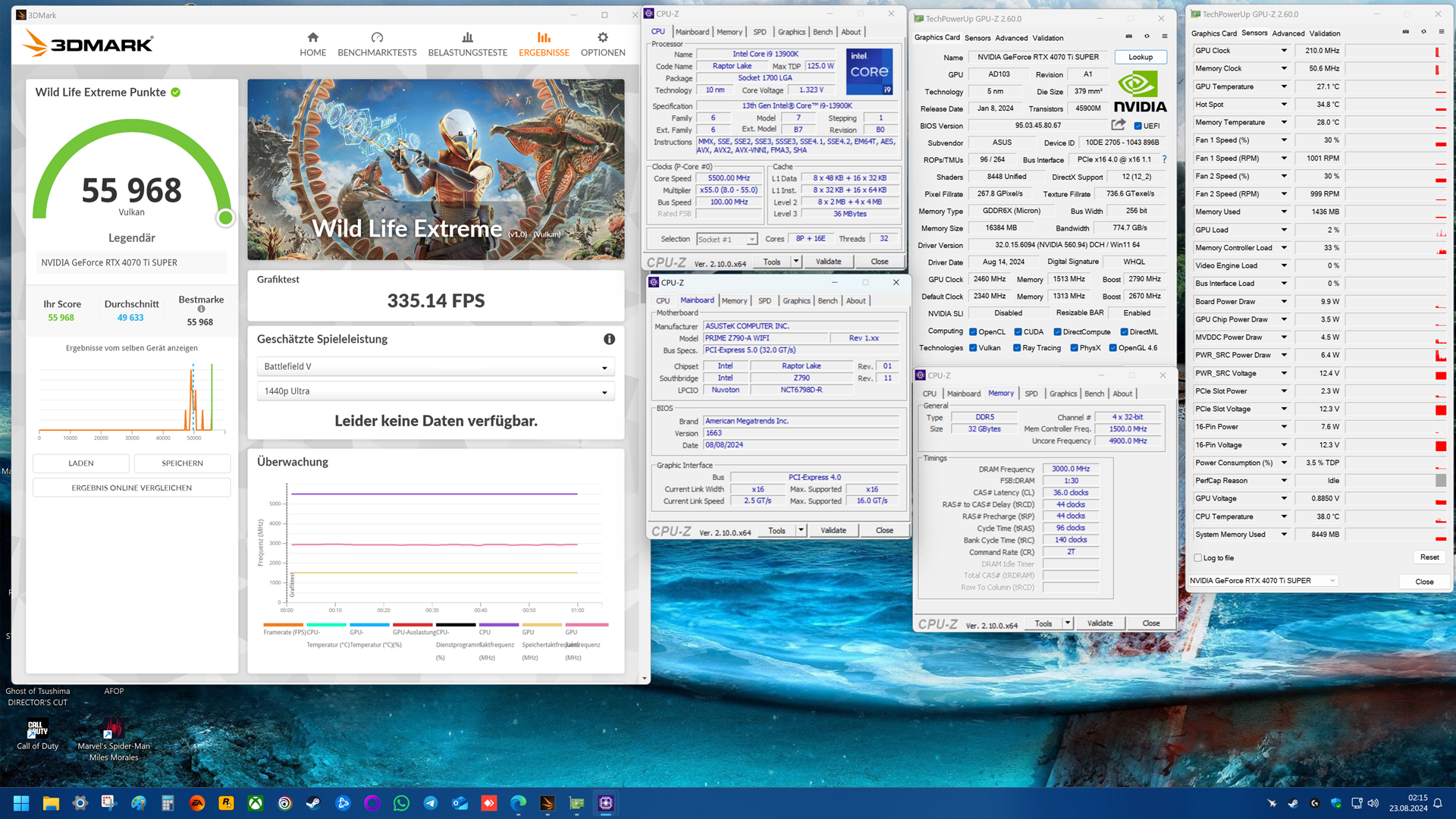
Task: Open Validation tab in GPU-Z Sensors window
Action: click(1325, 33)
